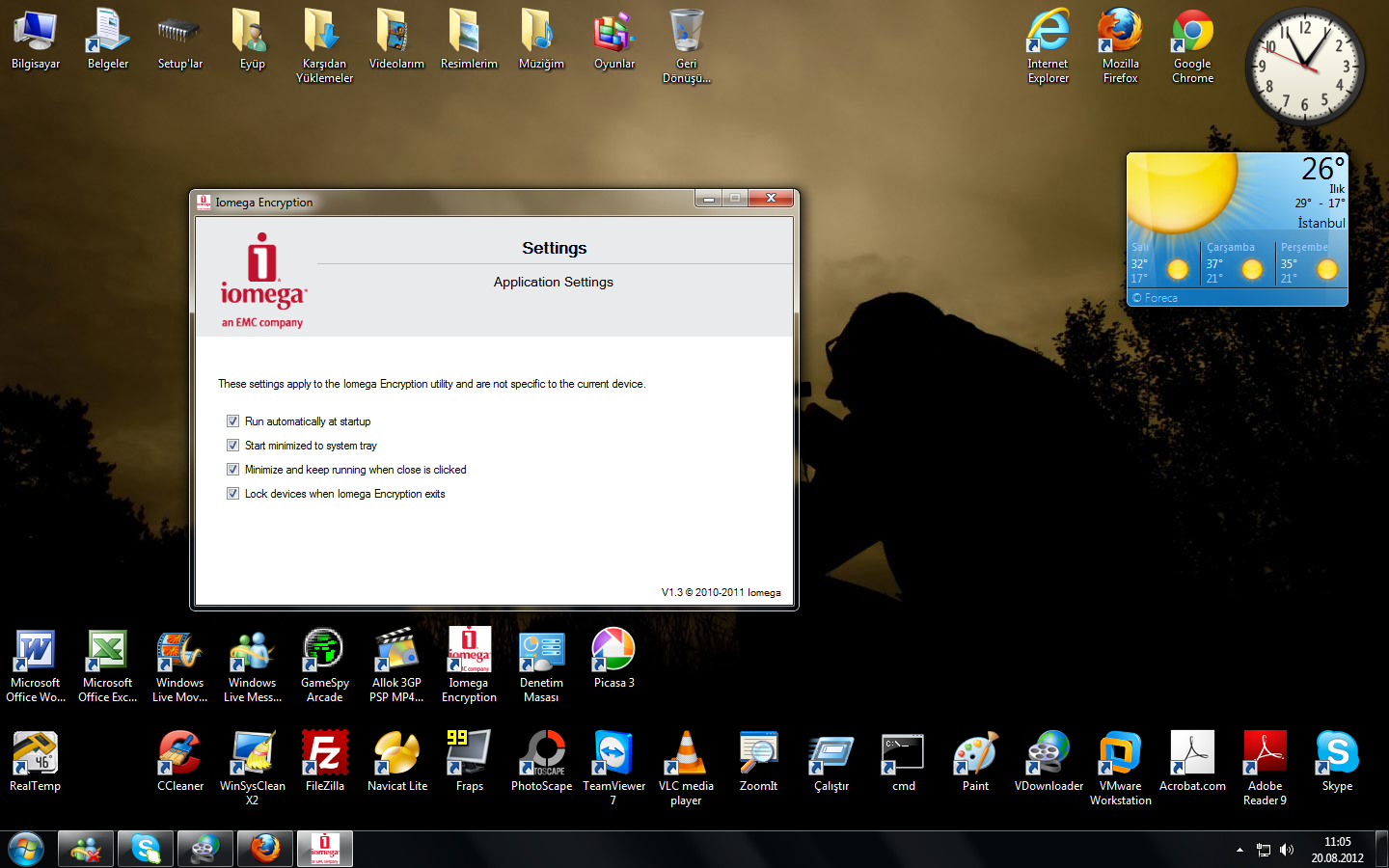Image resolution: width=1389 pixels, height=868 pixels.
Task: Close the Iomega Encryption window
Action: coord(771,199)
